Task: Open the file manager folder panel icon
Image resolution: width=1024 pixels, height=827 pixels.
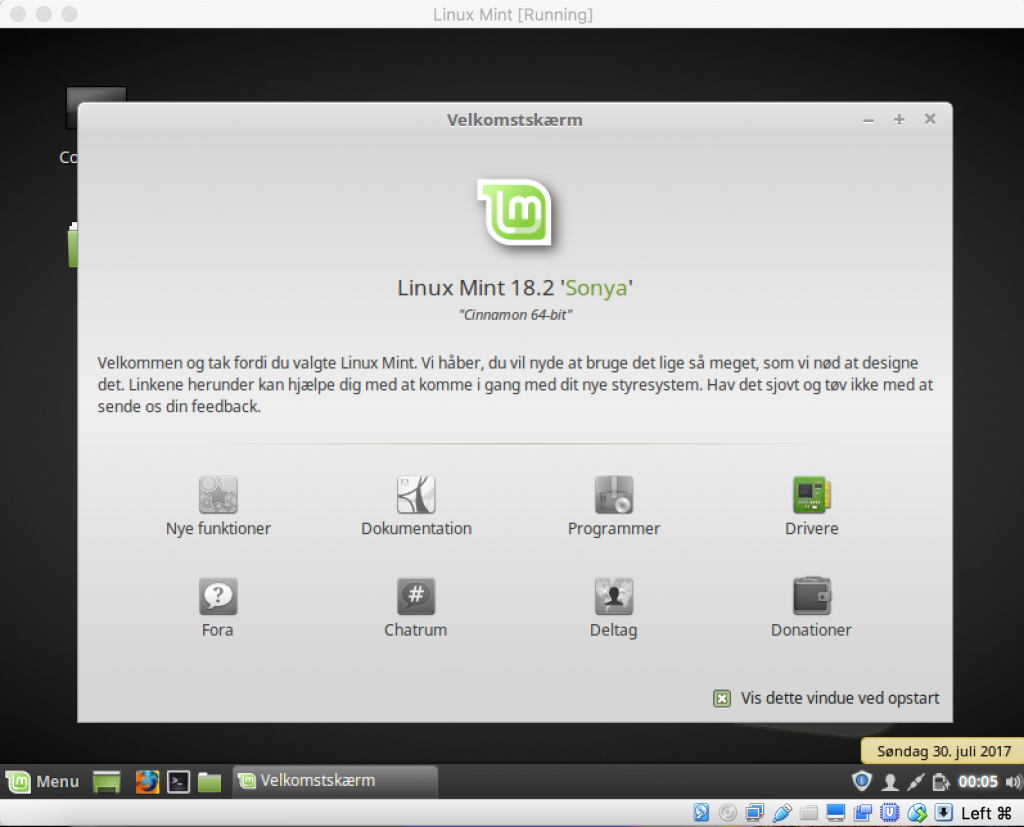Action: click(210, 781)
